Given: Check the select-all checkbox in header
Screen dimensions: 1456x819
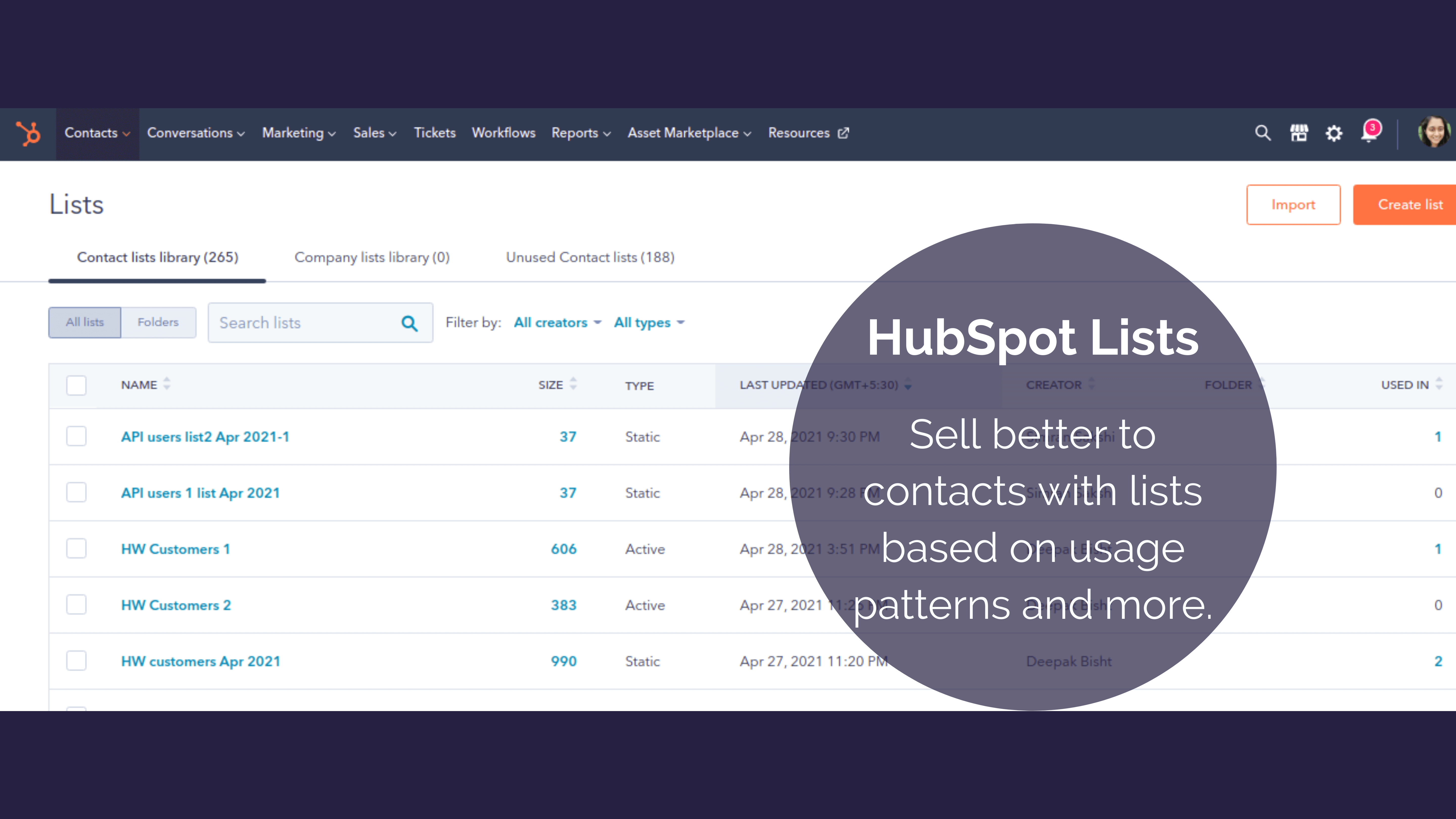Looking at the screenshot, I should [x=76, y=385].
